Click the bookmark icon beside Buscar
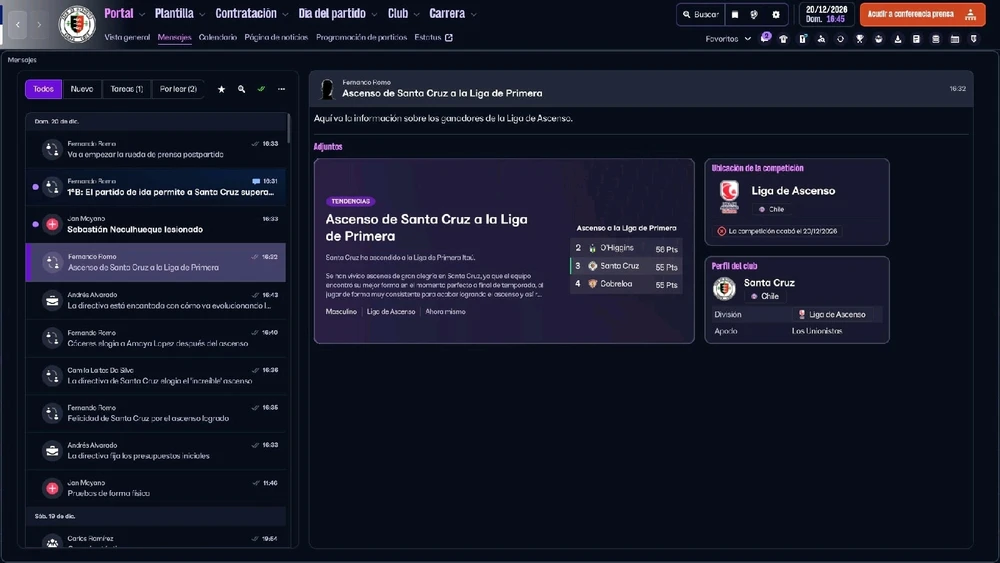The image size is (1000, 563). point(735,14)
